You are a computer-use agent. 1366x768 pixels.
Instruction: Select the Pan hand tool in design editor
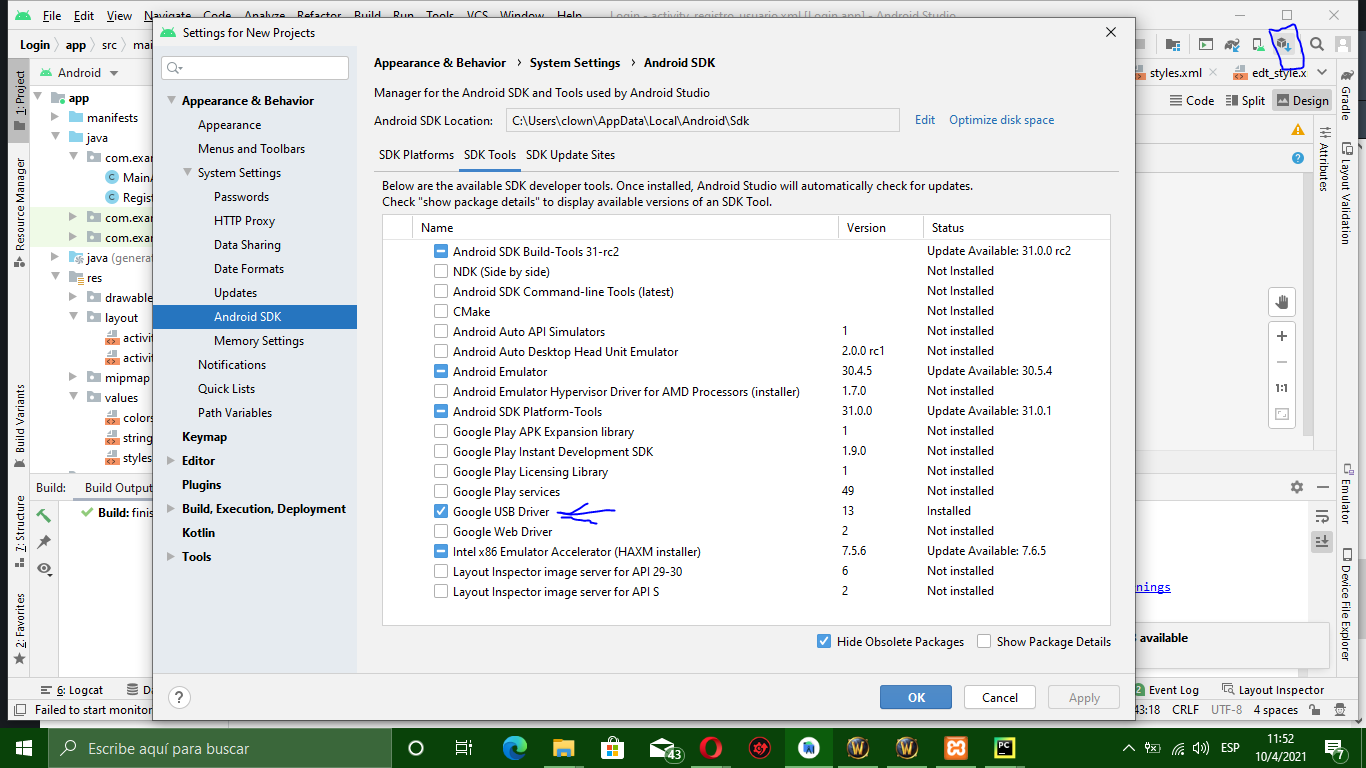1281,302
